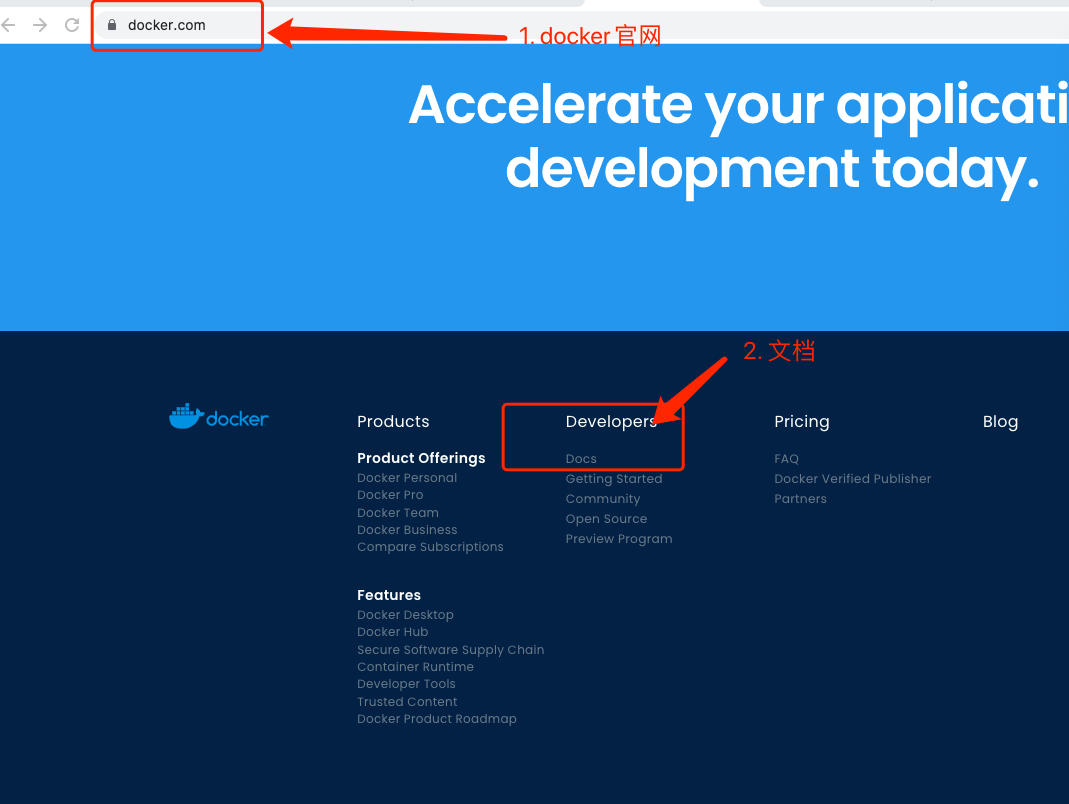Open the Compare Subscriptions link
The width and height of the screenshot is (1069, 804).
(x=430, y=547)
